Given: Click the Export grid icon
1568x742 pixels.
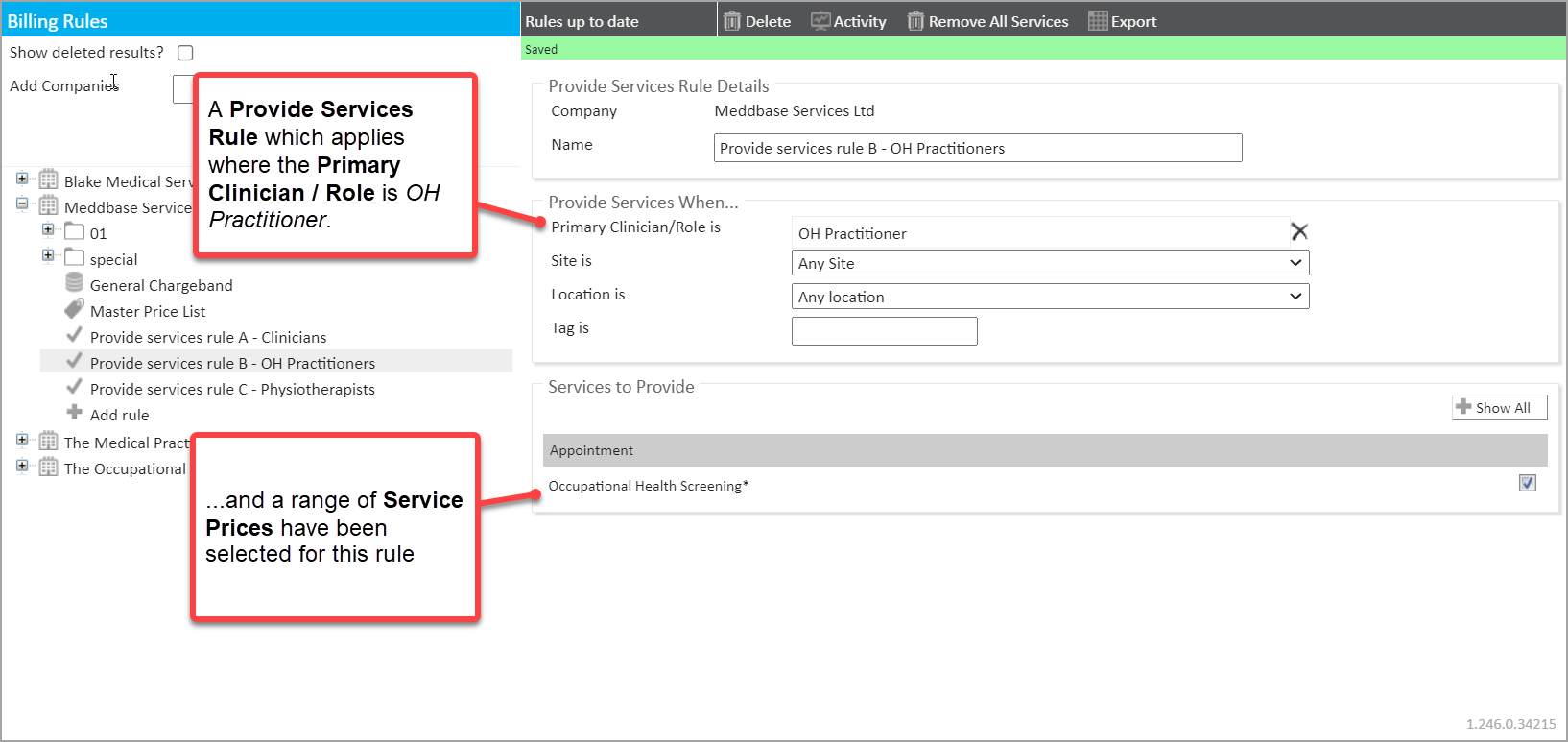Looking at the screenshot, I should coord(1098,21).
